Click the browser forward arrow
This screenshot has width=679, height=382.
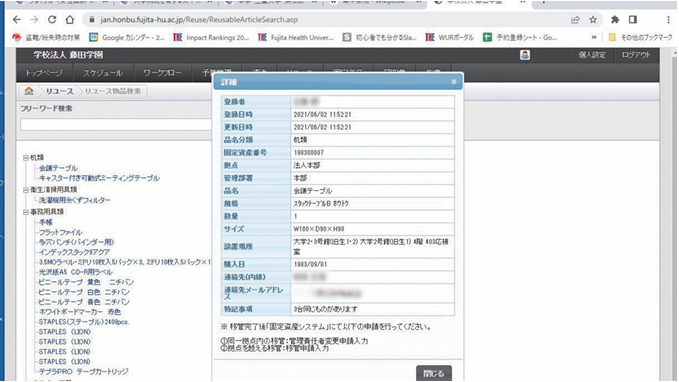point(34,20)
